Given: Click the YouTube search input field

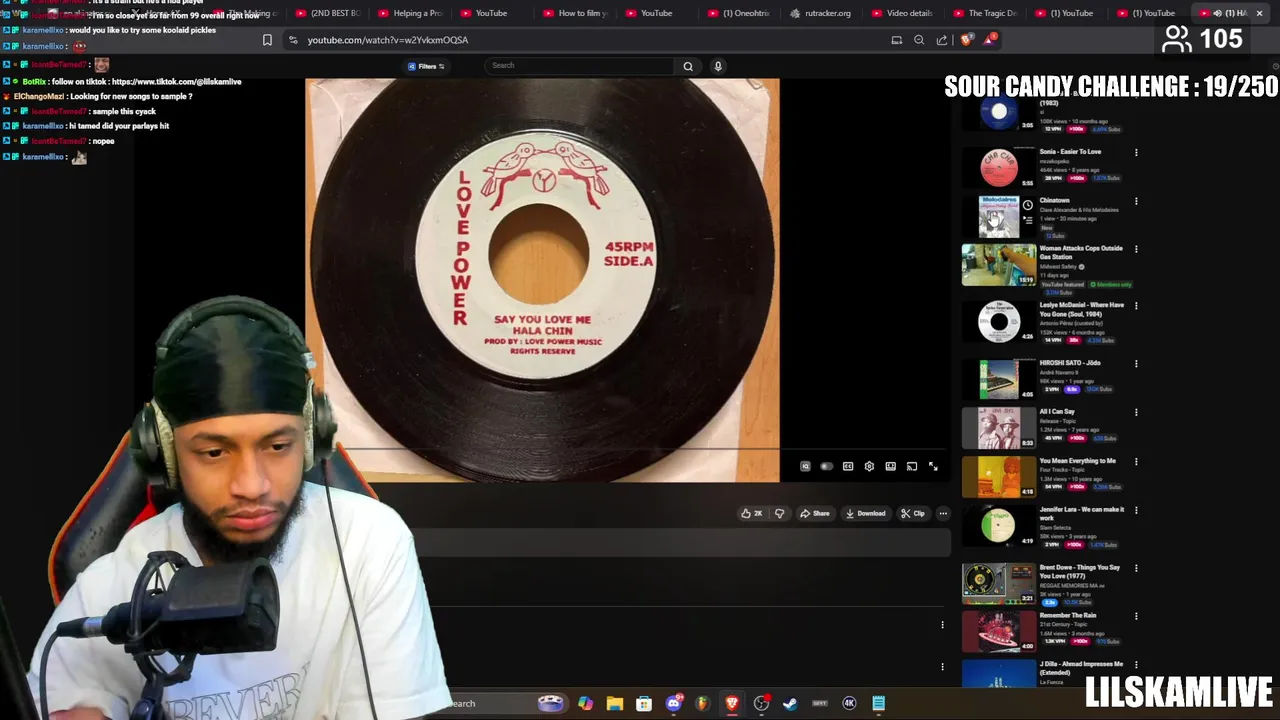Looking at the screenshot, I should pos(580,66).
